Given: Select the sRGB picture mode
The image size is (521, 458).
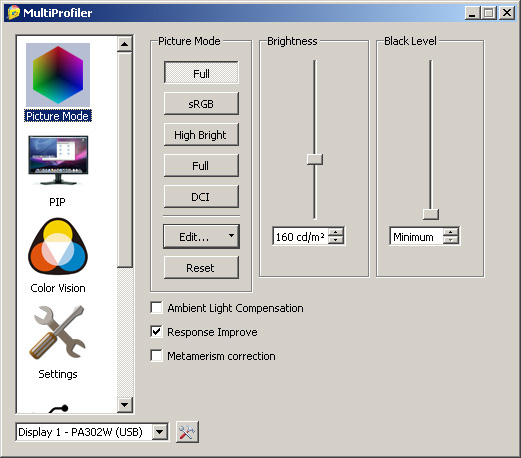Looking at the screenshot, I should pyautogui.click(x=201, y=104).
